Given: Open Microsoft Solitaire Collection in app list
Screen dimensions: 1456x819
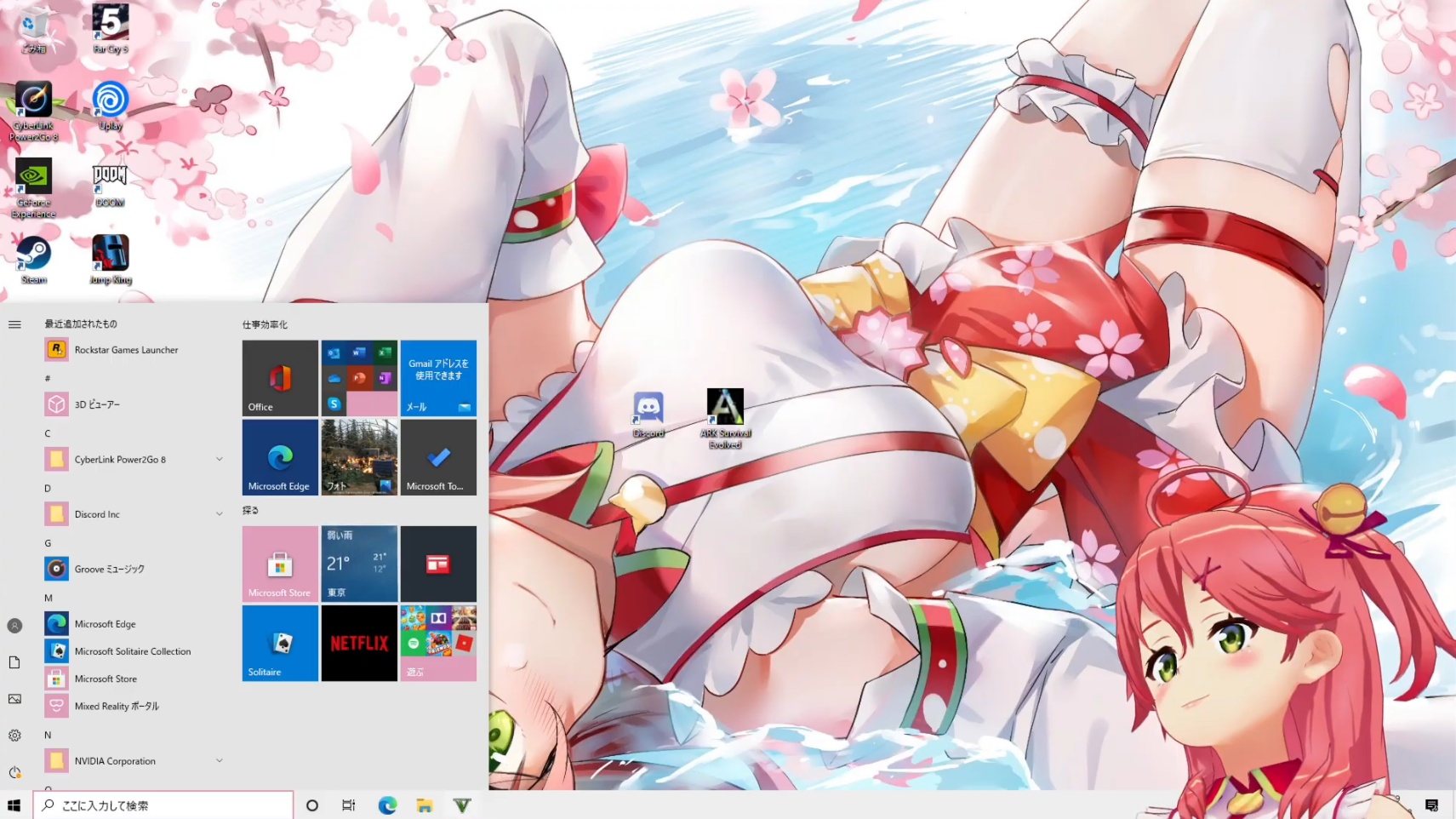Looking at the screenshot, I should [134, 651].
